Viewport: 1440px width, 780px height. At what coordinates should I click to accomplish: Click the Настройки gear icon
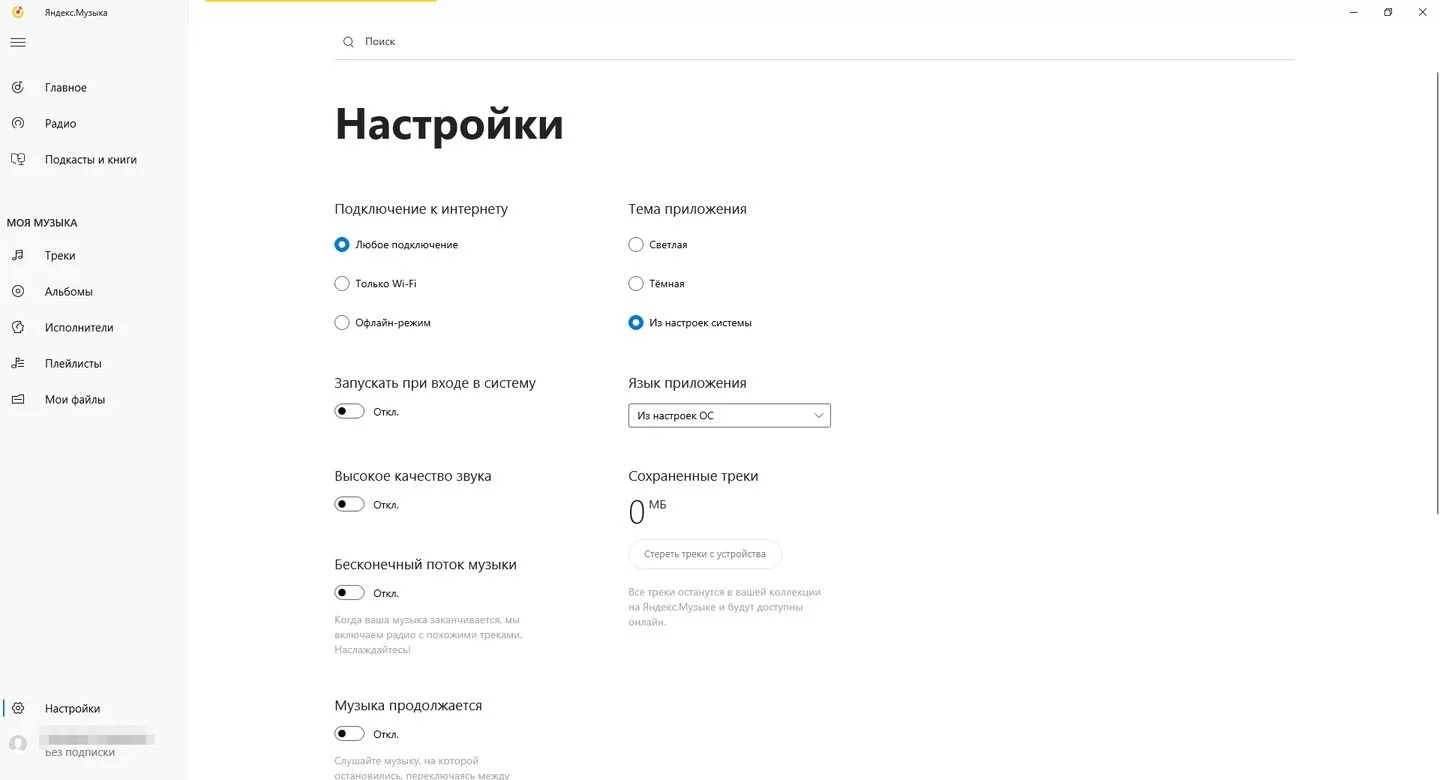[18, 709]
